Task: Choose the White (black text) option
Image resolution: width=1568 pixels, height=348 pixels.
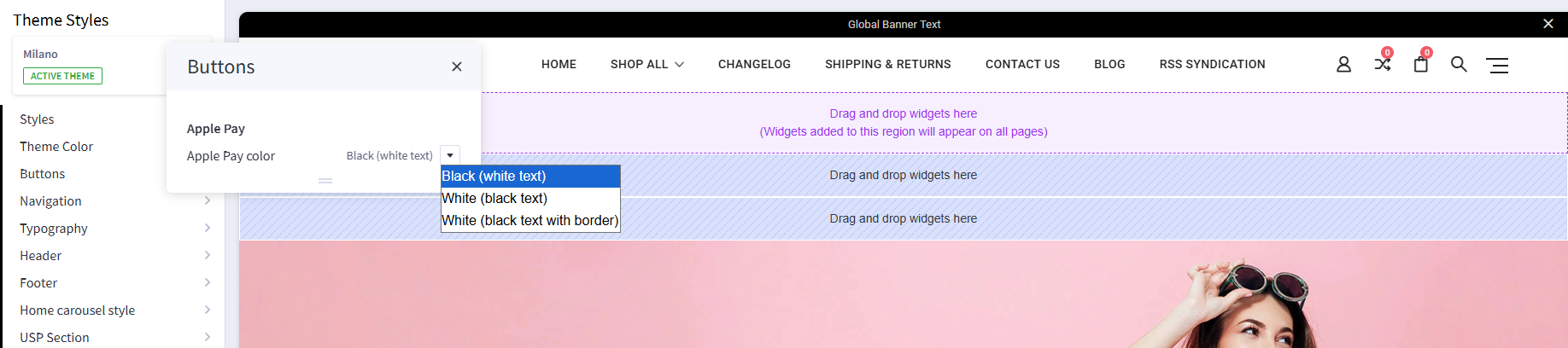Action: pyautogui.click(x=529, y=198)
